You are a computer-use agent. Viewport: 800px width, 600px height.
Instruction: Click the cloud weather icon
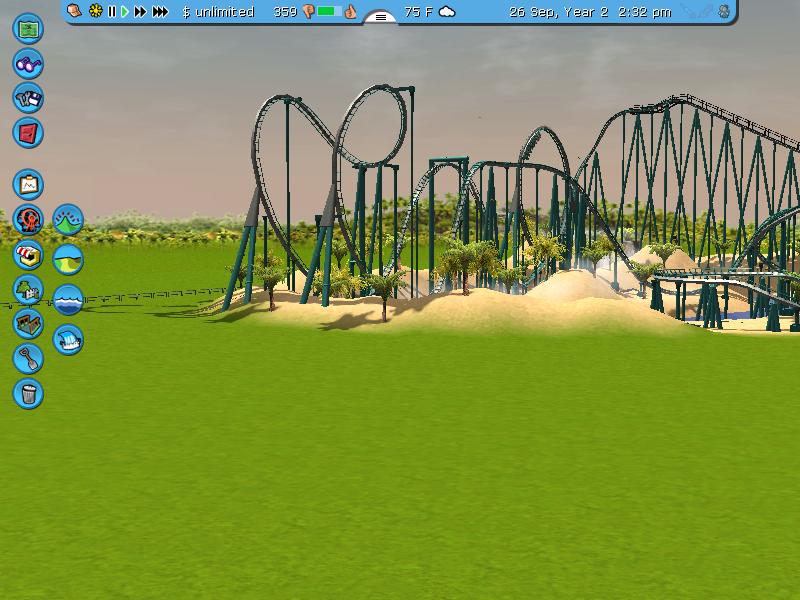click(x=447, y=12)
